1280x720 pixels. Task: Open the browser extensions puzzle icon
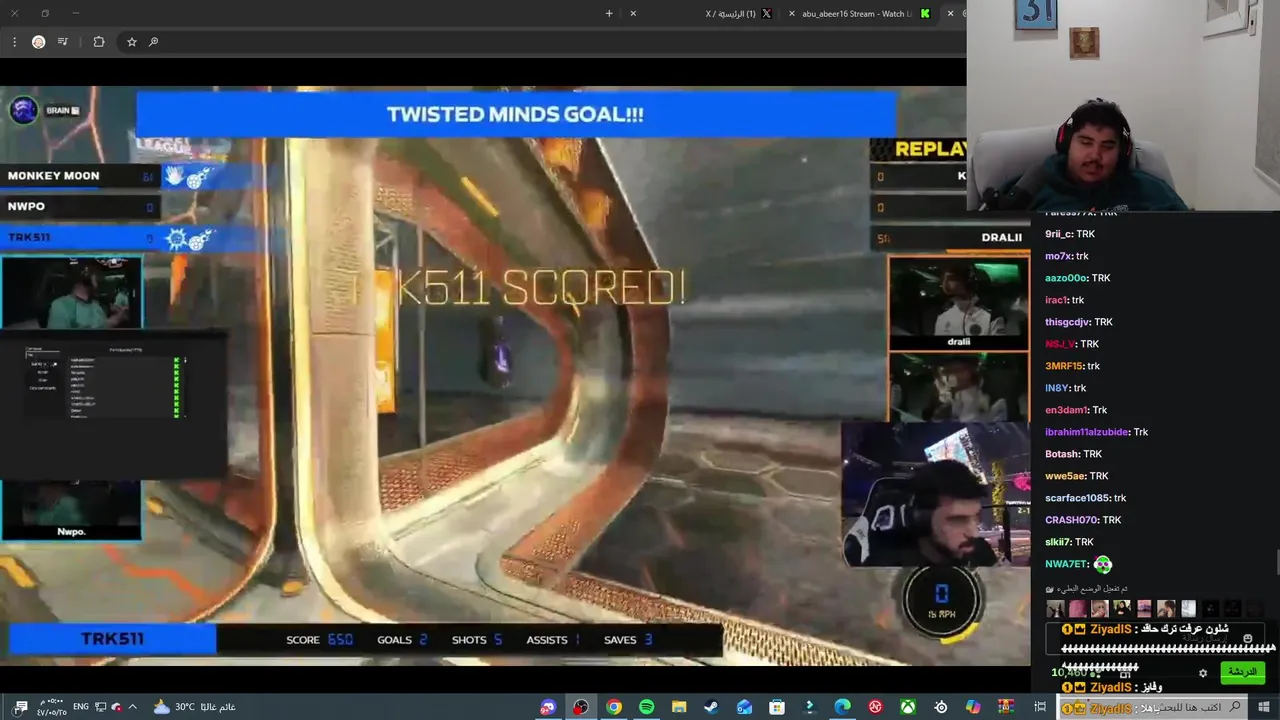[x=98, y=42]
